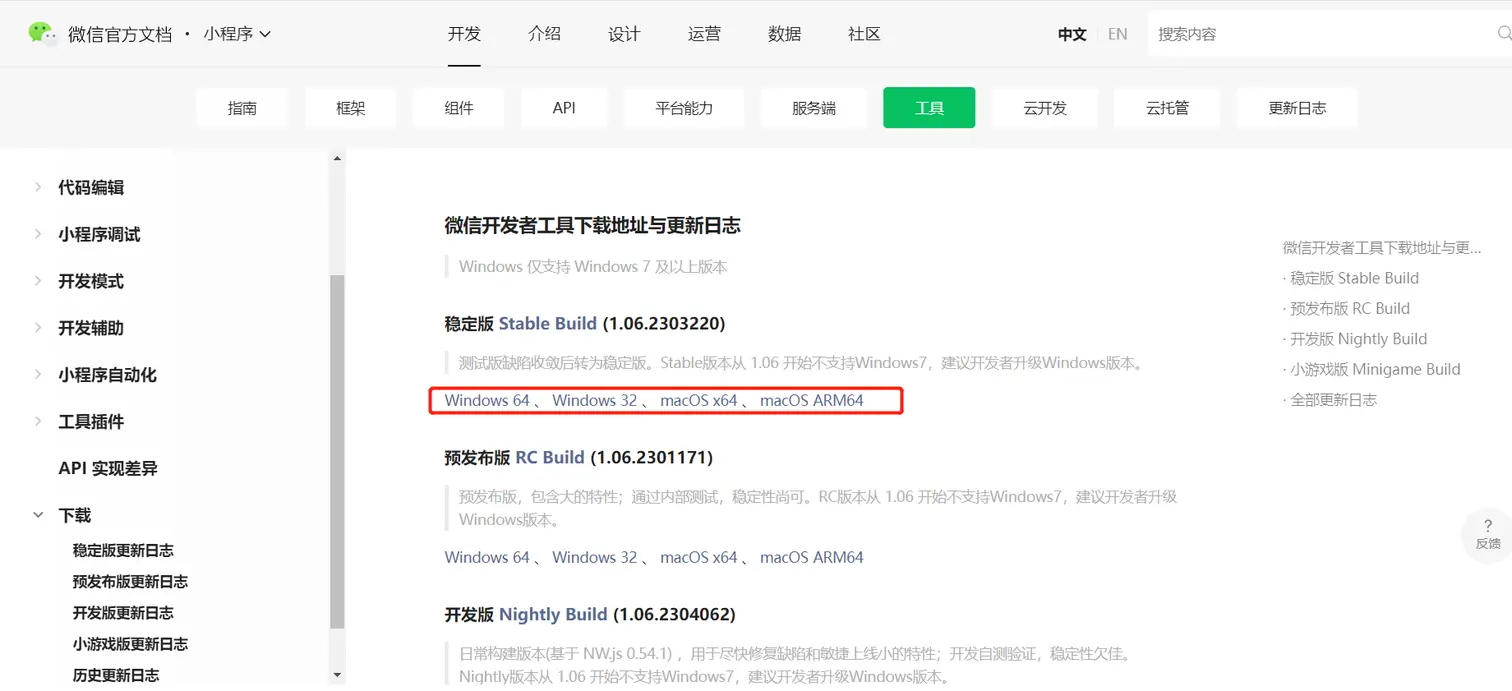Switch language to EN

(x=1117, y=33)
